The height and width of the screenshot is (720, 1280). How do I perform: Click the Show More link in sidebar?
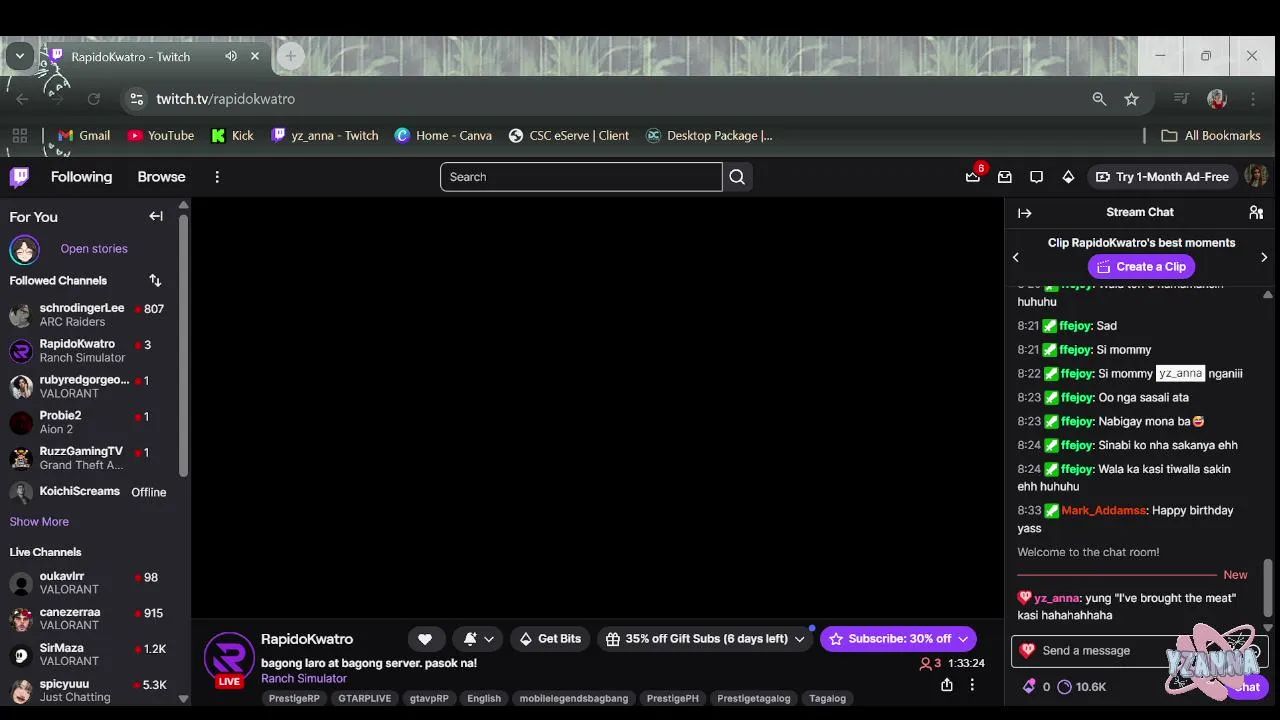click(x=39, y=522)
